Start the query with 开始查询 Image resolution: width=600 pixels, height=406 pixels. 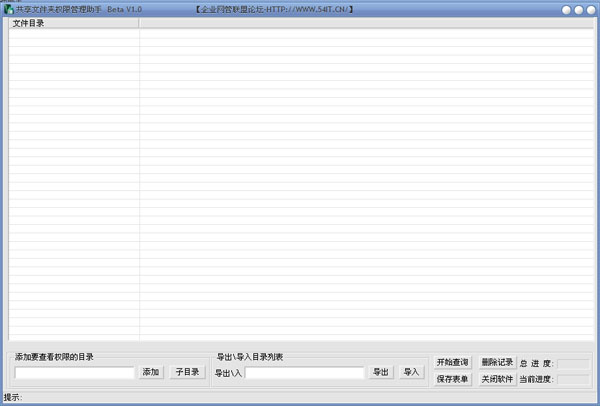(453, 362)
